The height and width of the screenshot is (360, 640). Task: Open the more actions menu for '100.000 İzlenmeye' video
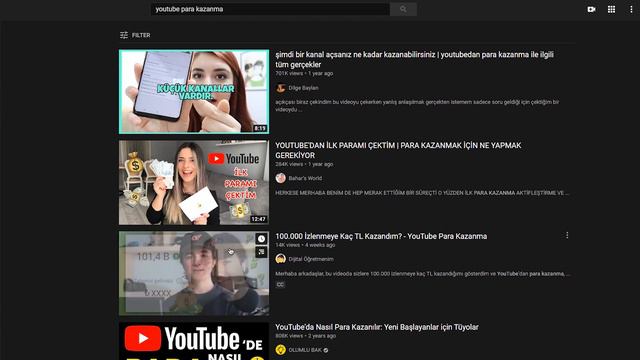(x=567, y=235)
